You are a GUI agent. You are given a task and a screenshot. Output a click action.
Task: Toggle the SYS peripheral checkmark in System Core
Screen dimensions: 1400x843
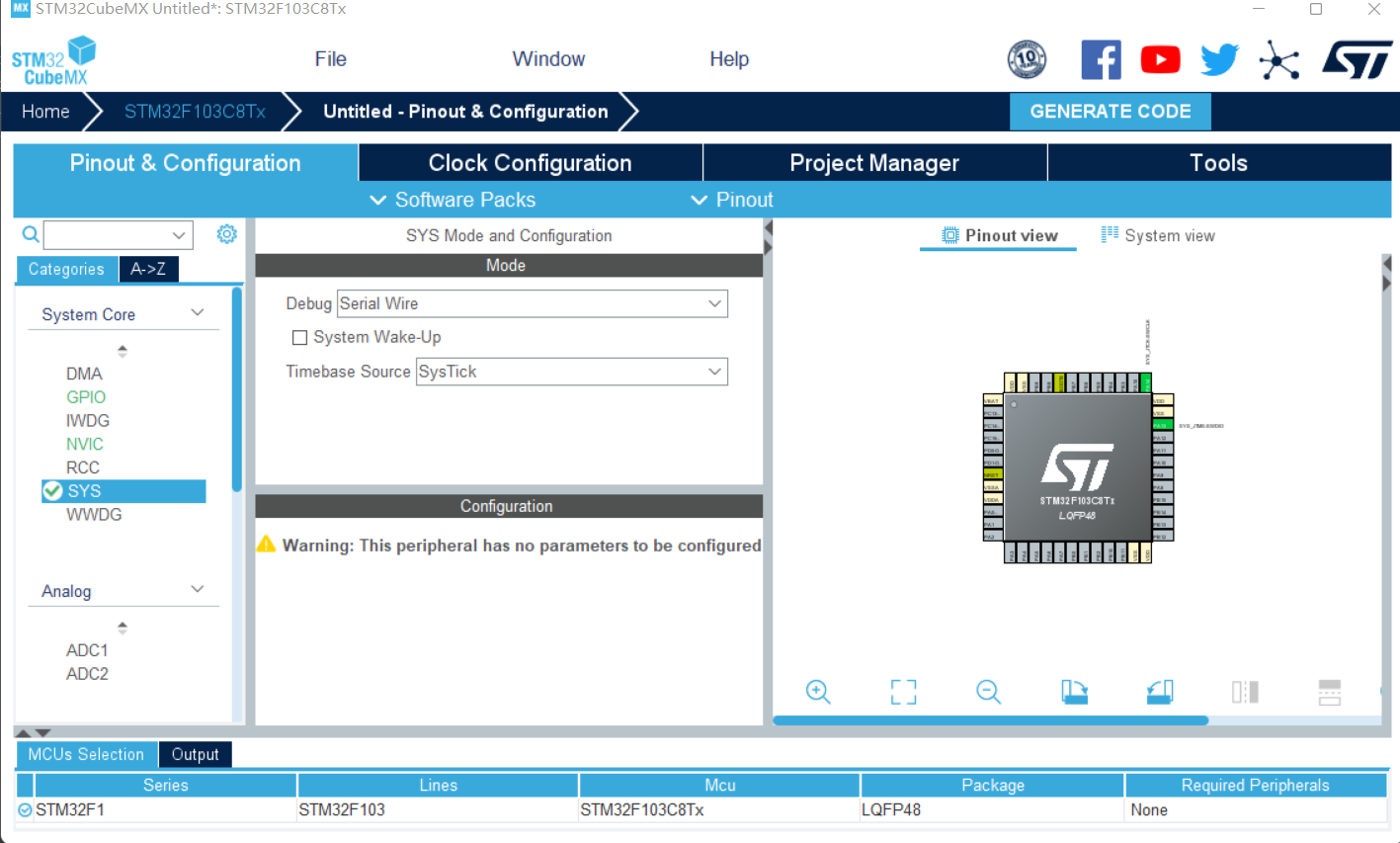[x=54, y=490]
